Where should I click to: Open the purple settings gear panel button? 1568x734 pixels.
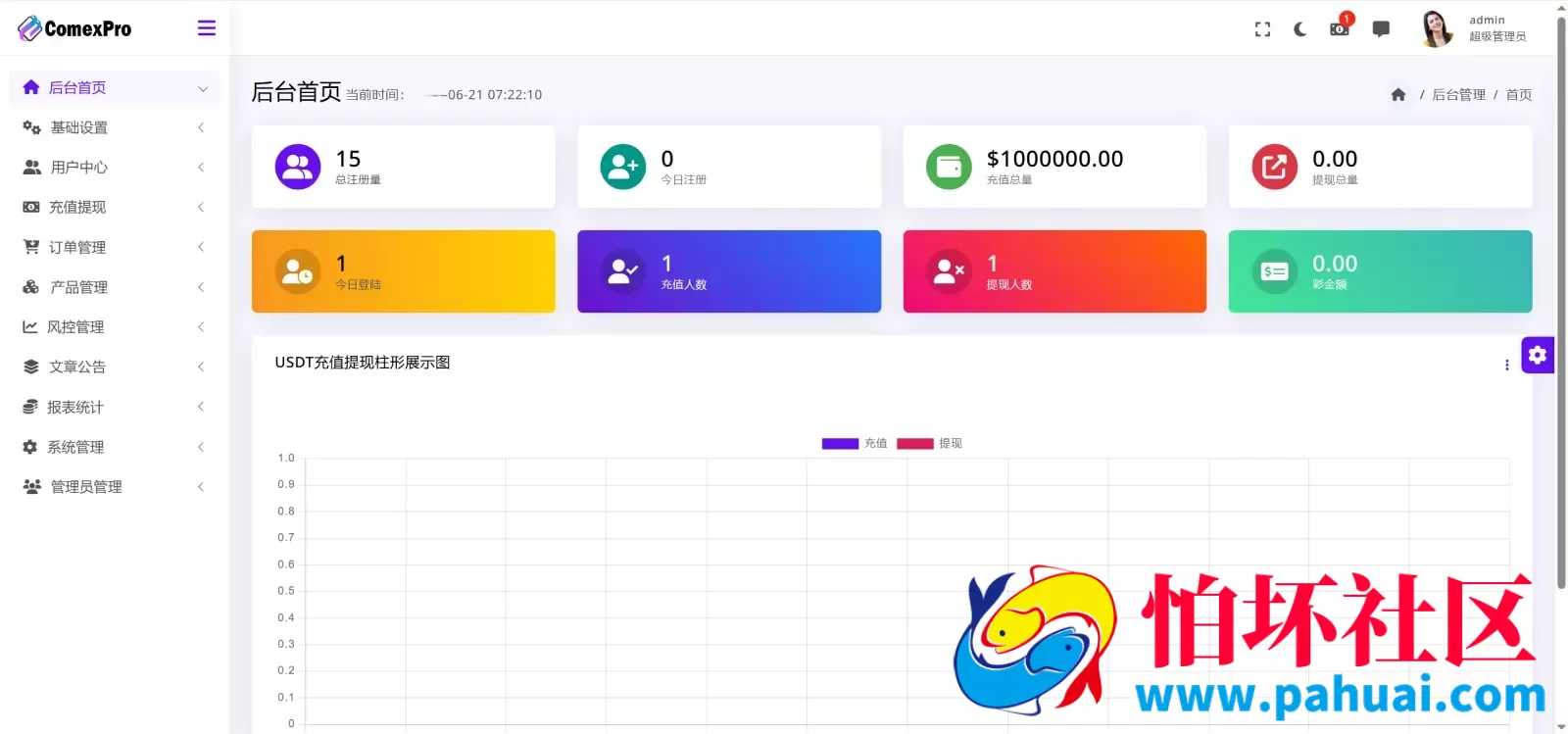[1538, 355]
